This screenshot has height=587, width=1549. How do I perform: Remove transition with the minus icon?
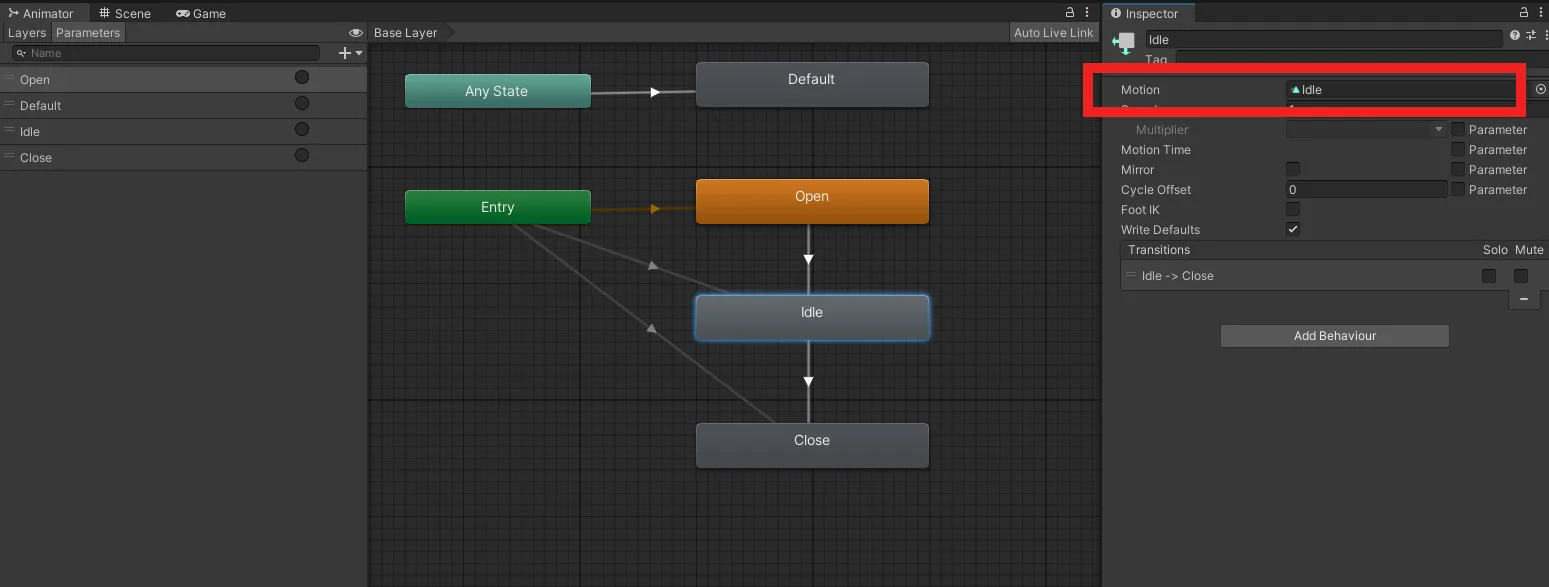point(1524,299)
